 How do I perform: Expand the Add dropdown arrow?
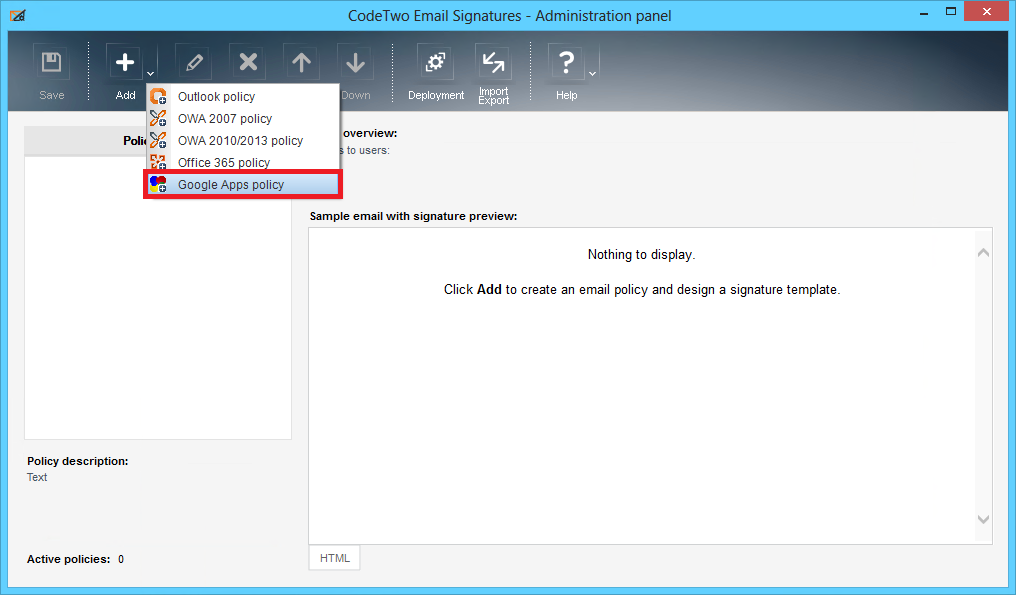[x=150, y=73]
